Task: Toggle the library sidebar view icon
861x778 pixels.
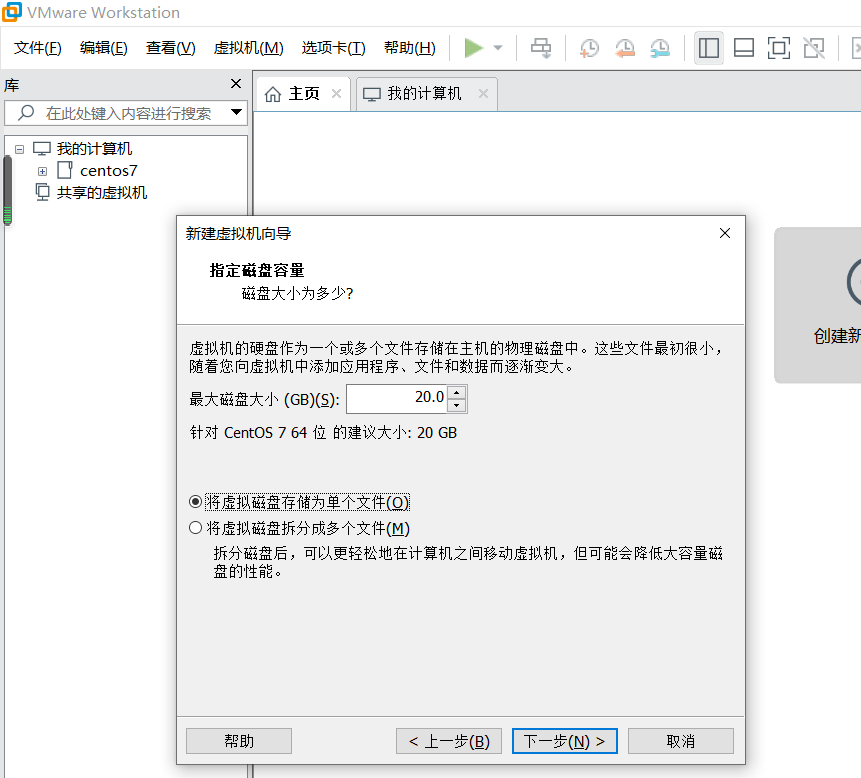Action: pyautogui.click(x=708, y=48)
